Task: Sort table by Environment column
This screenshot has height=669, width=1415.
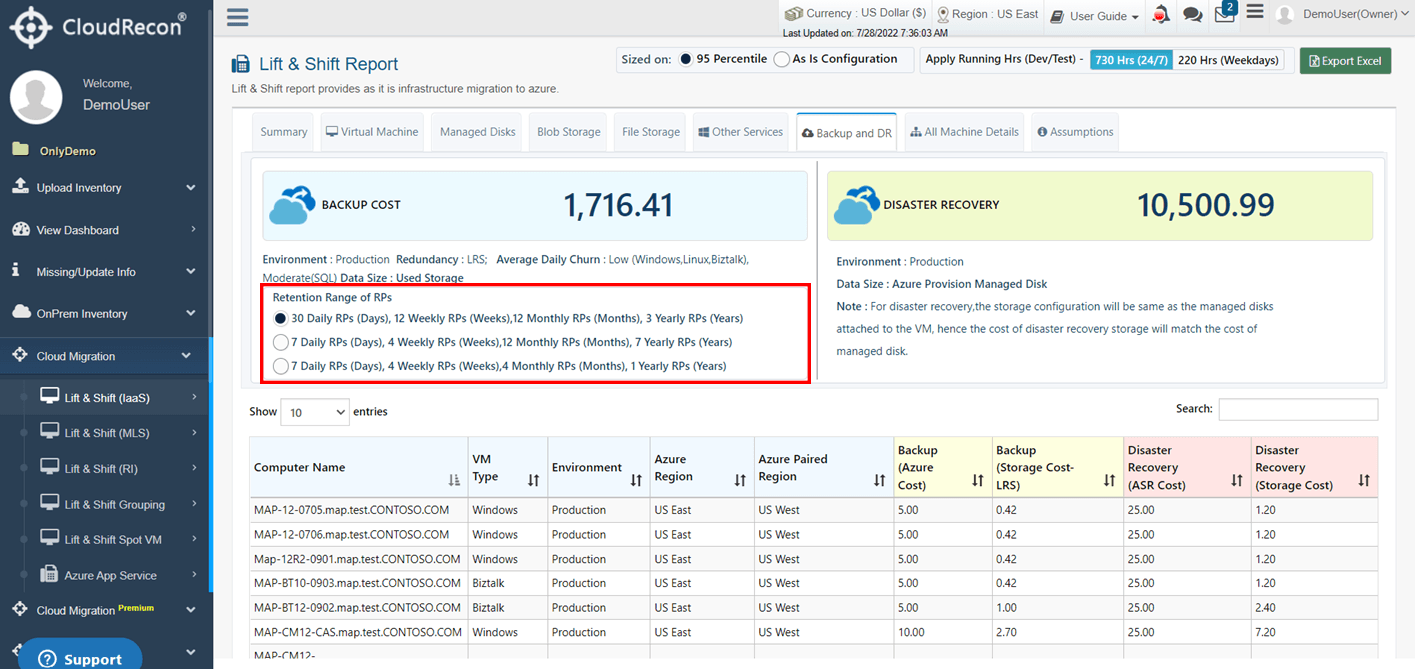Action: [x=636, y=481]
